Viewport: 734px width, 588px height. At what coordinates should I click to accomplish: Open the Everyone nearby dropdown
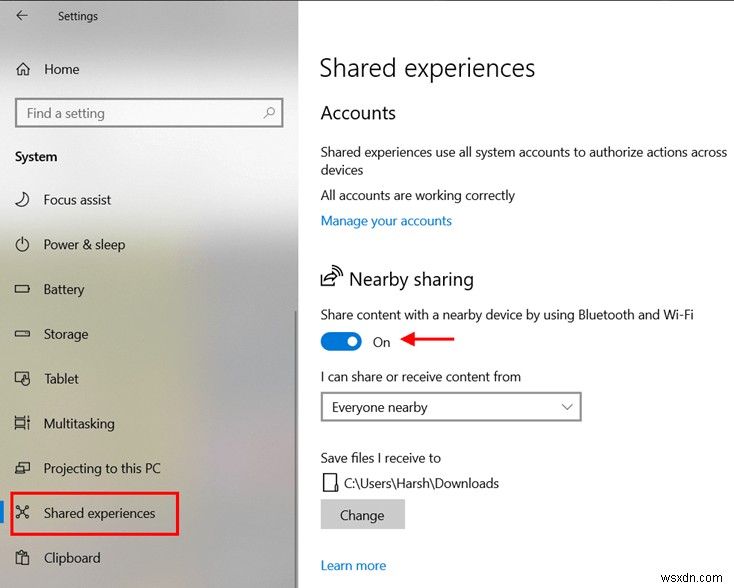tap(450, 407)
